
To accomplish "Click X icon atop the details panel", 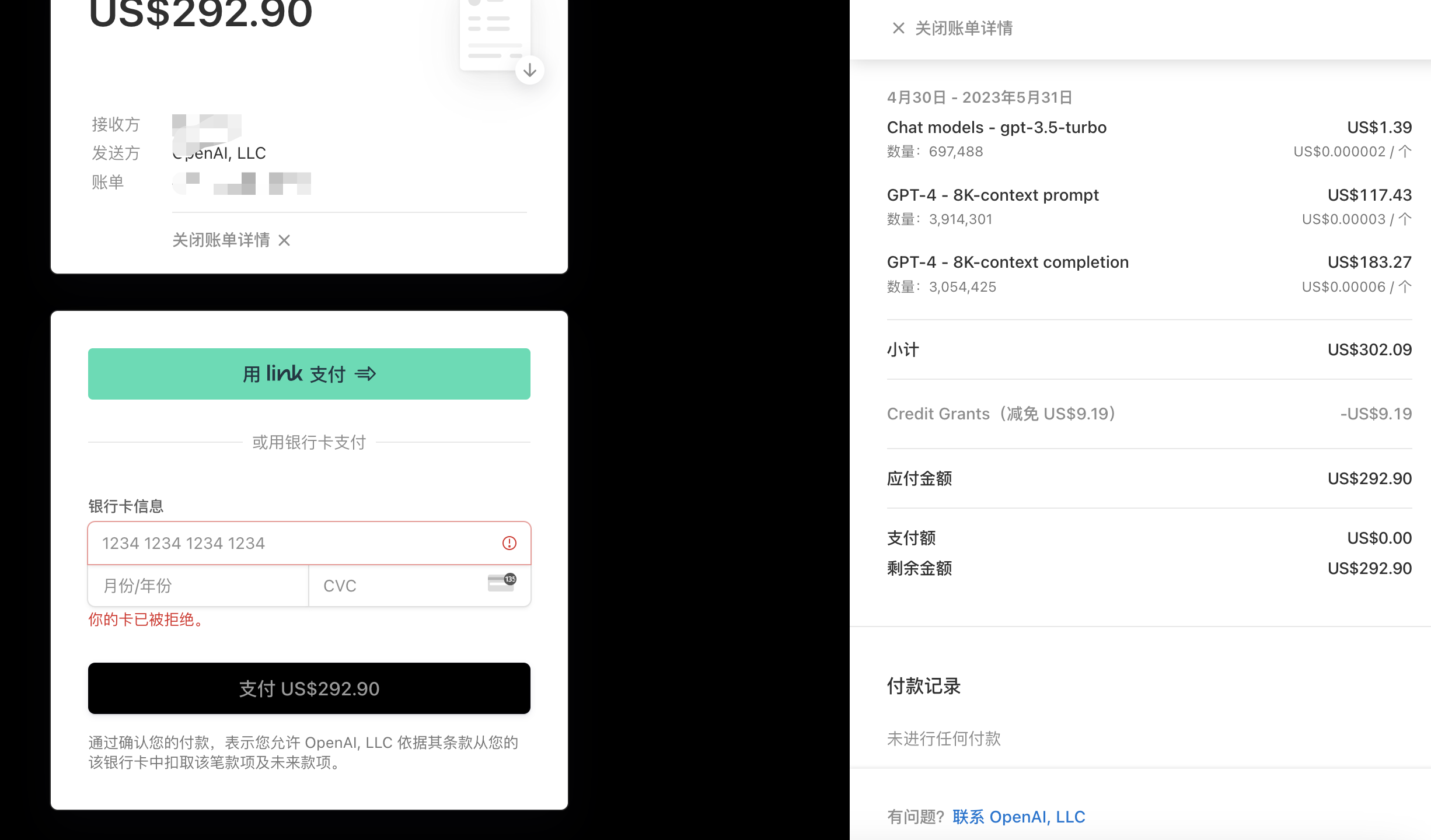I will pos(898,28).
